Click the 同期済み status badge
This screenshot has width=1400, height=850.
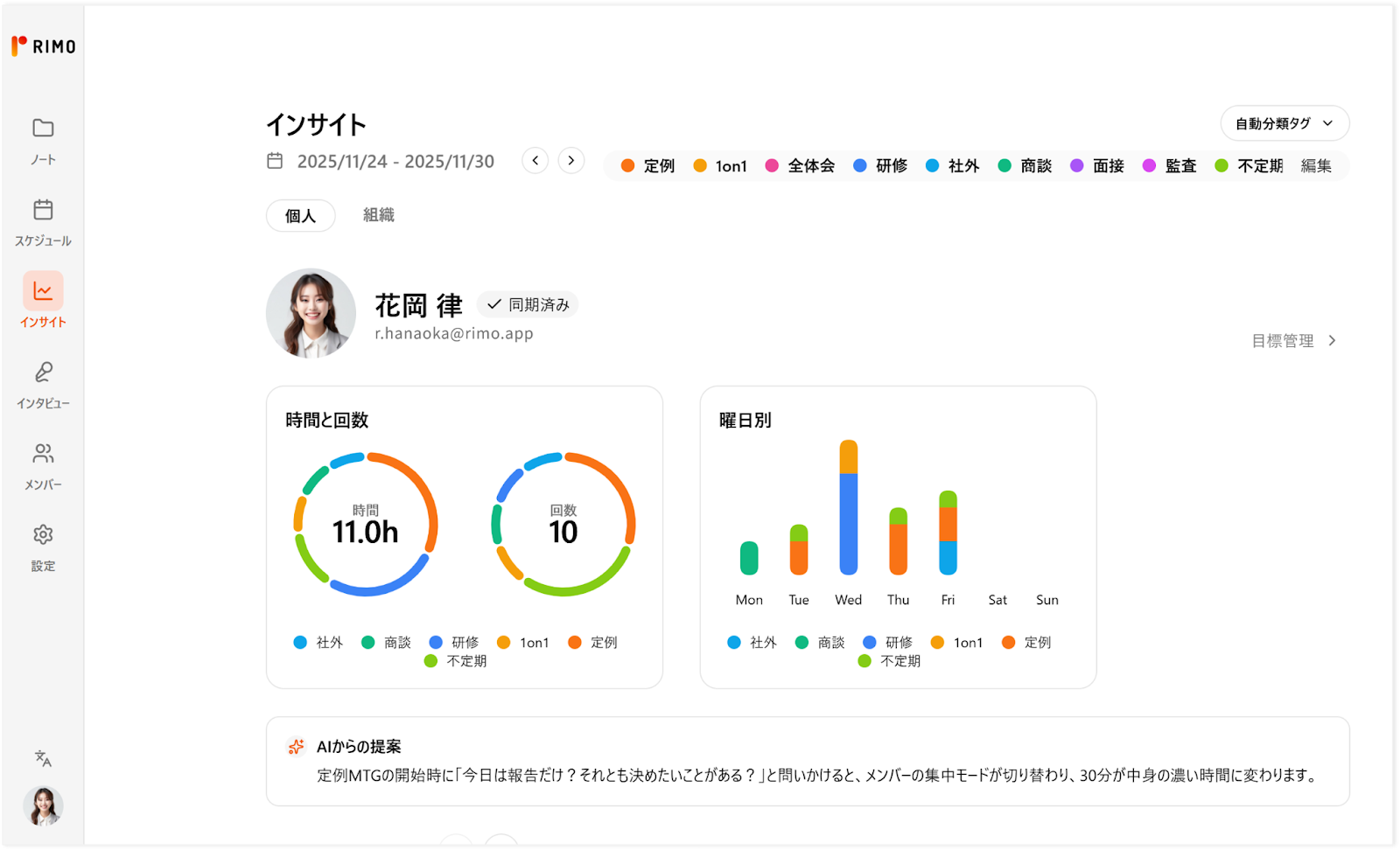528,304
